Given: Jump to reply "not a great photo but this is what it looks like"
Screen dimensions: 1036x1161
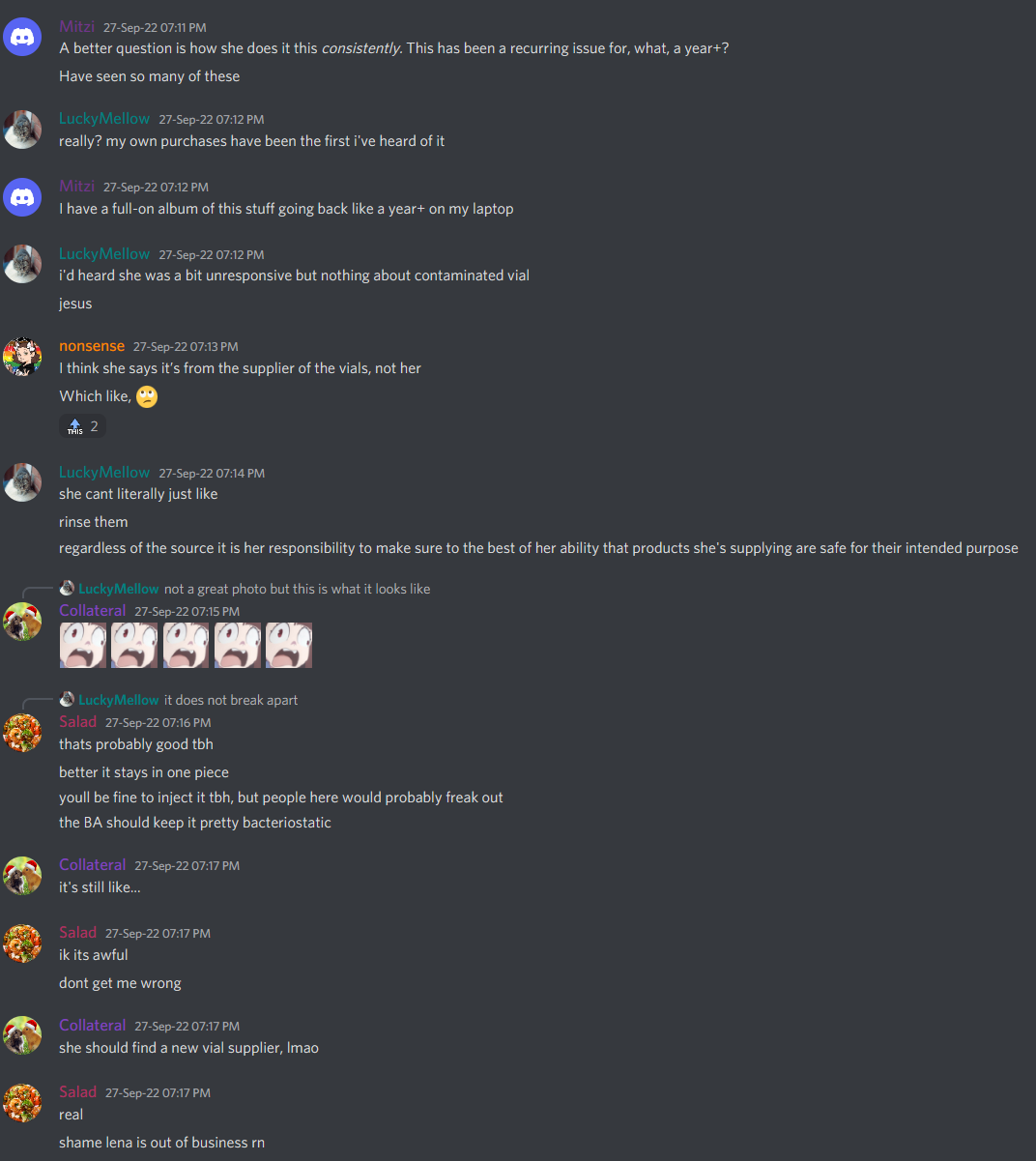Looking at the screenshot, I should coord(297,589).
